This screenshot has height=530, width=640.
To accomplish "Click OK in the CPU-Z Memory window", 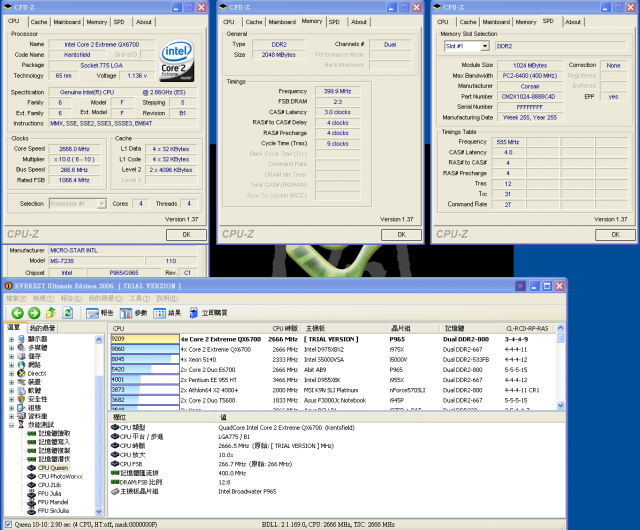I will pos(402,235).
